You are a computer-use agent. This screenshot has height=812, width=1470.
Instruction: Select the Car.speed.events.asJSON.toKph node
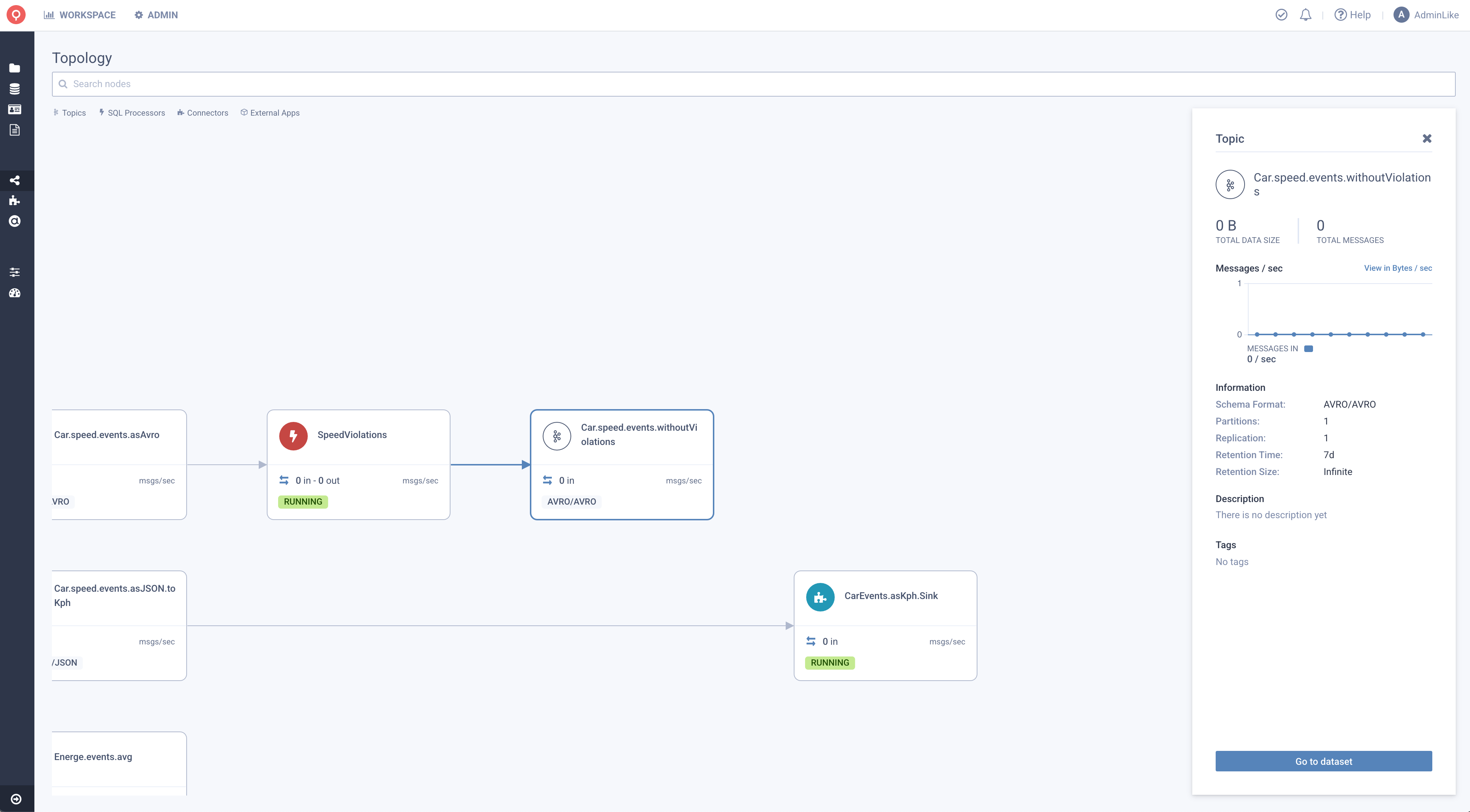(119, 625)
